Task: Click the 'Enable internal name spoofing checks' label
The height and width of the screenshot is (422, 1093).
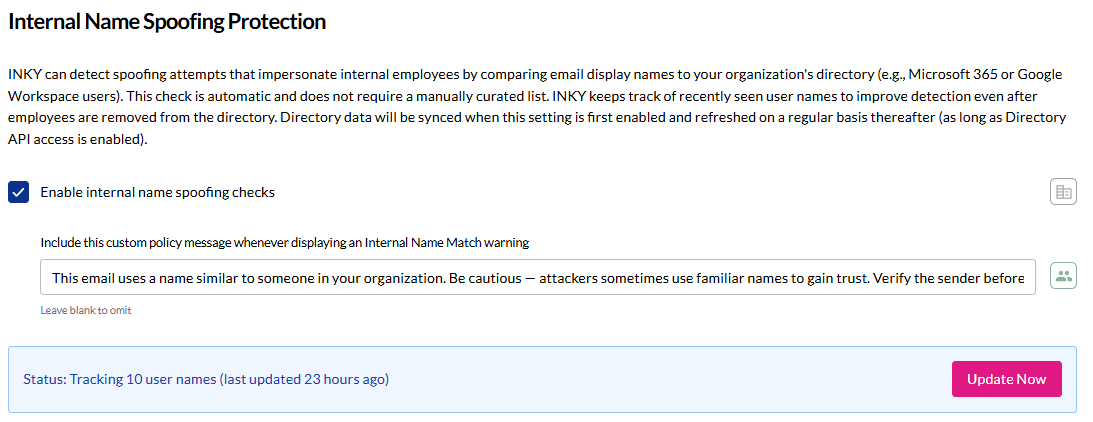Action: coord(157,192)
